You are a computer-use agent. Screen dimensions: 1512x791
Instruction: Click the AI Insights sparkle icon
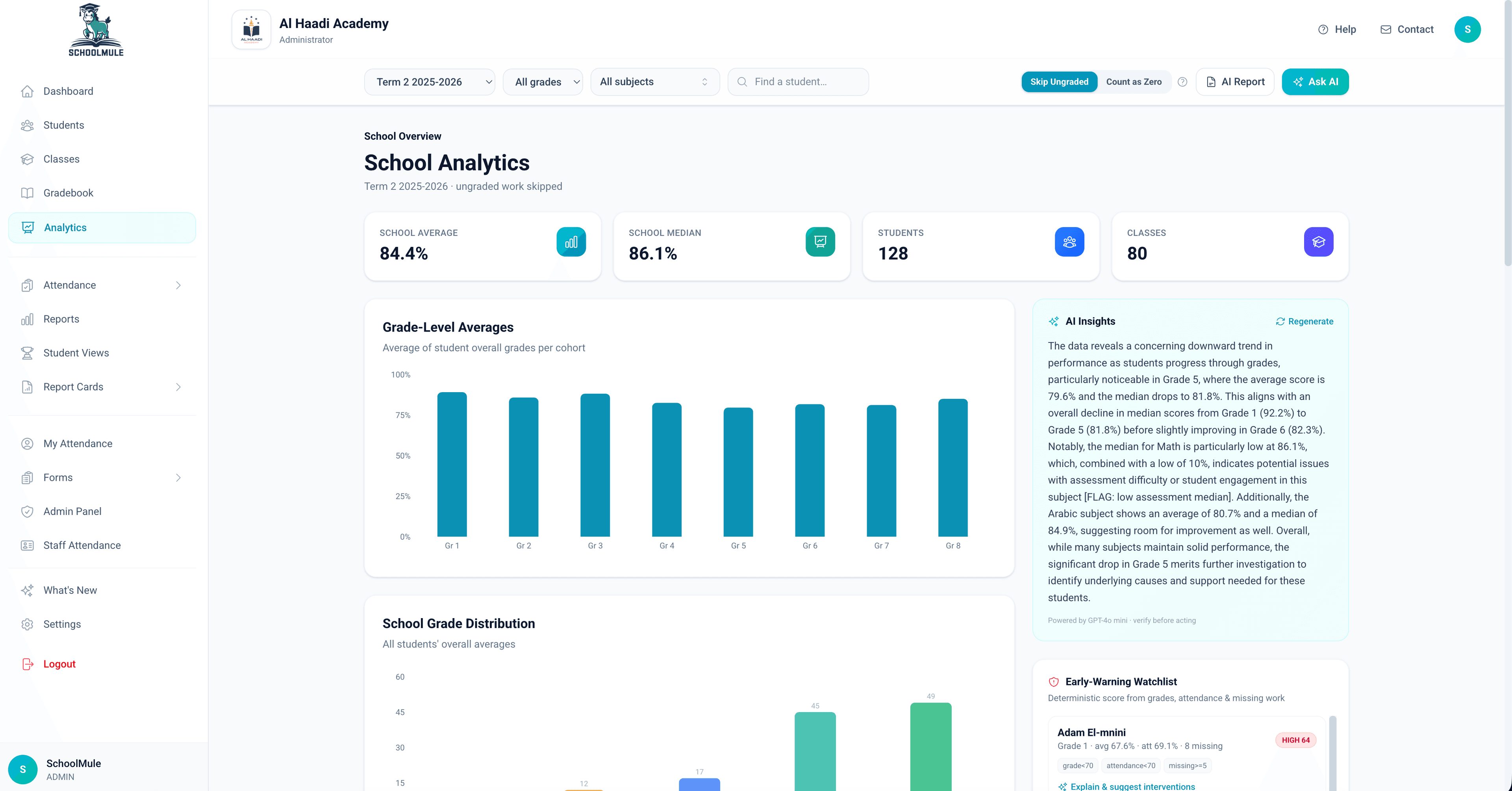pos(1054,322)
